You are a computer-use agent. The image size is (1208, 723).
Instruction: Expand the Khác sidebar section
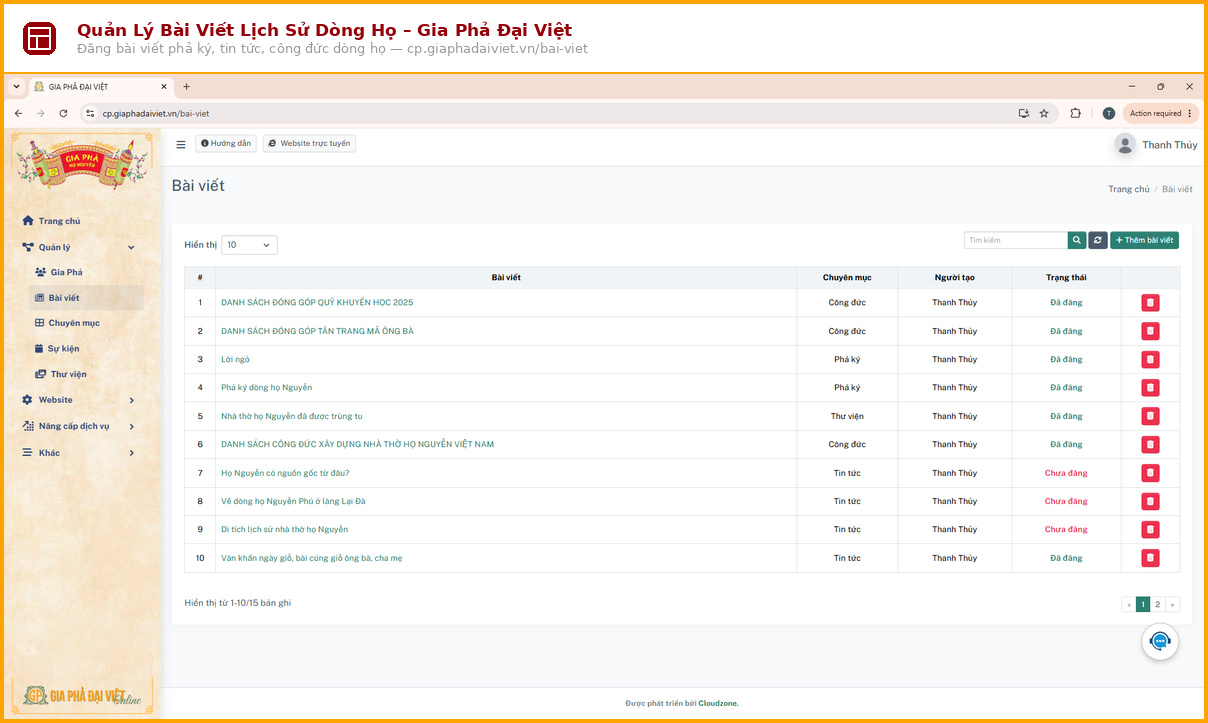[x=79, y=453]
